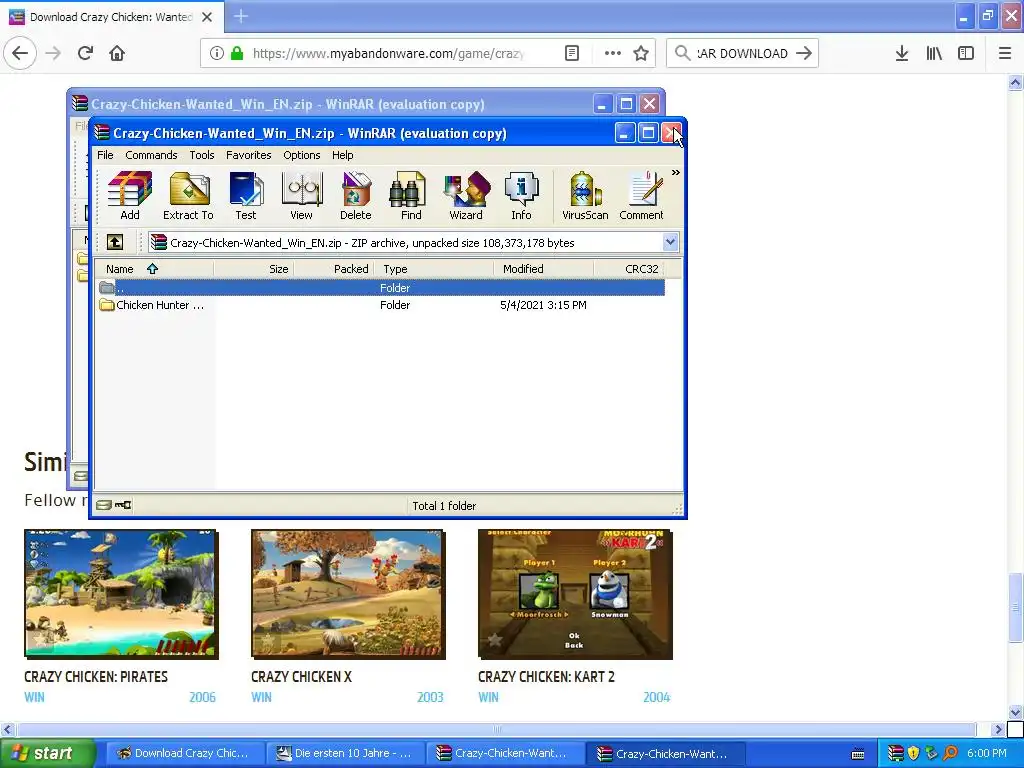Image resolution: width=1024 pixels, height=768 pixels.
Task: Click the Delete toolbar icon
Action: (x=355, y=195)
